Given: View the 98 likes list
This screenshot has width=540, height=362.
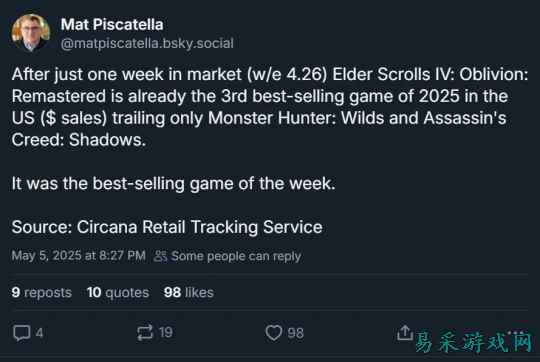Looking at the screenshot, I should click(x=189, y=292).
